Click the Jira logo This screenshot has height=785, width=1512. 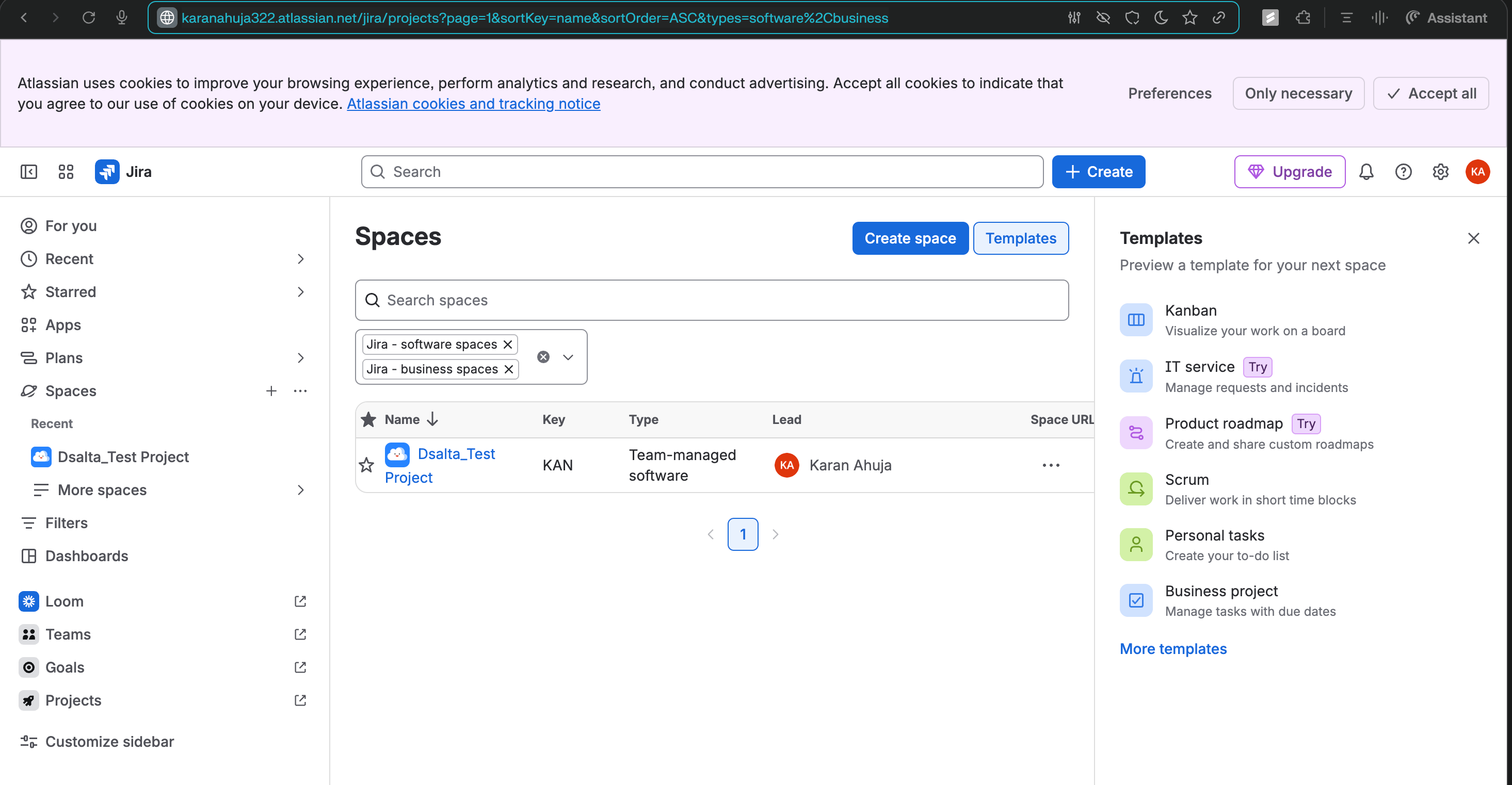point(123,172)
